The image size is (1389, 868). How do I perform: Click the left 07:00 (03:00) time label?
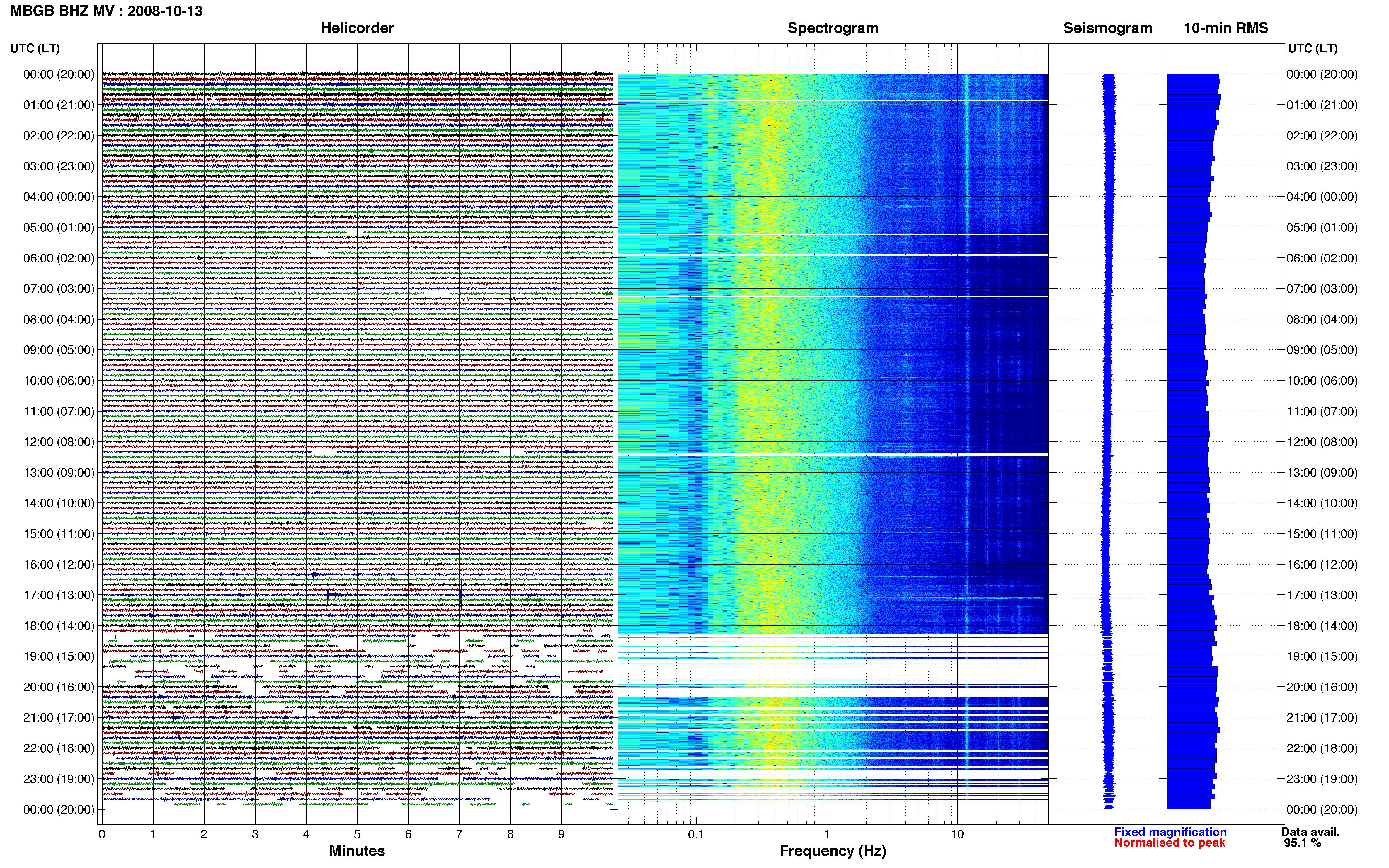pyautogui.click(x=59, y=289)
